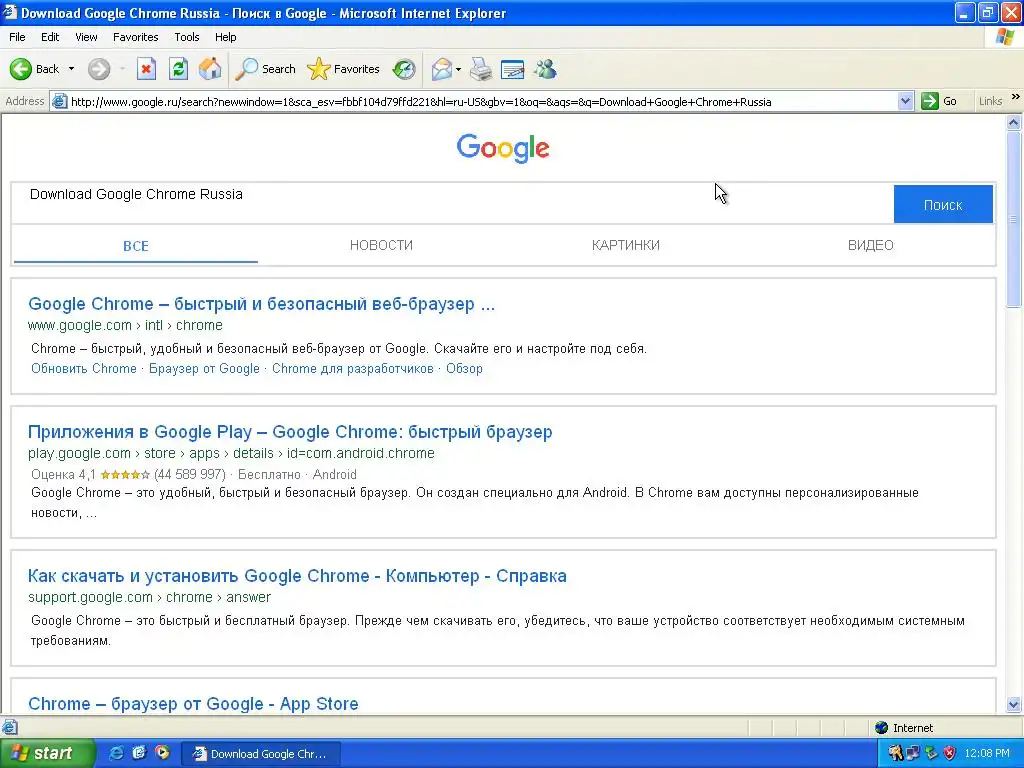The image size is (1024, 768).
Task: Open result Google Chrome – быстрый и безопасный веб-браузер
Action: click(261, 304)
